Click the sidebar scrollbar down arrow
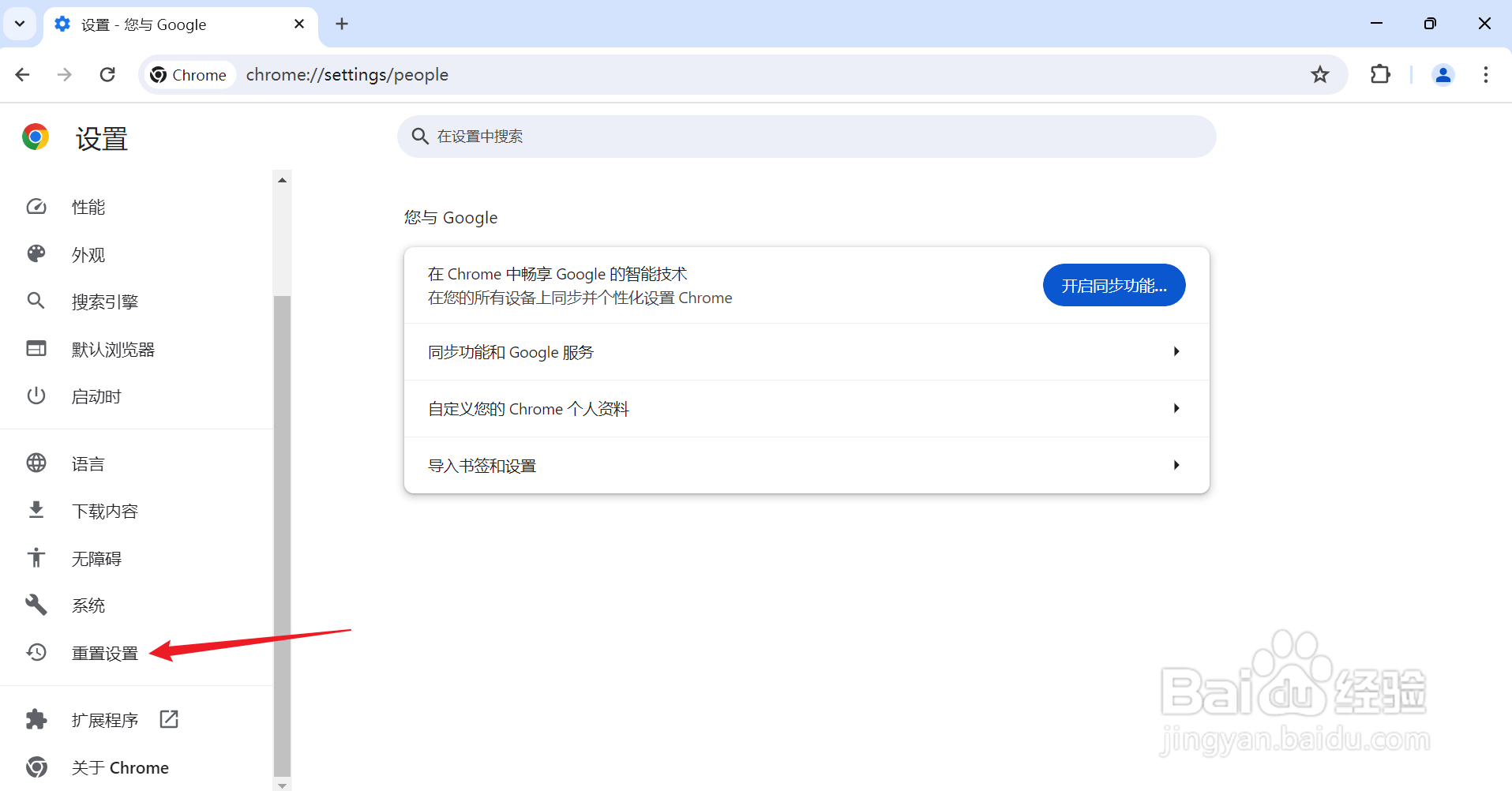This screenshot has height=791, width=1512. [282, 785]
